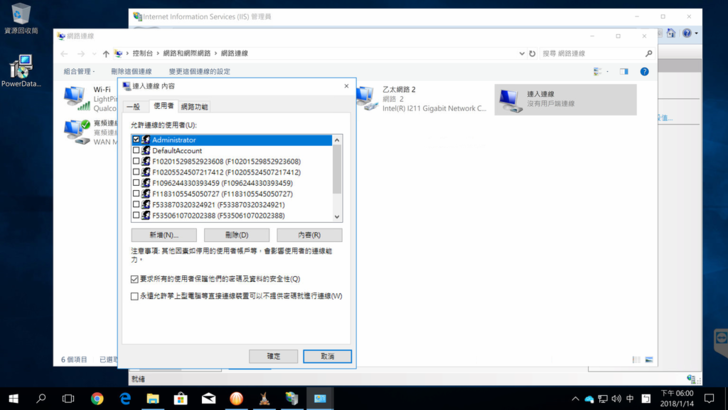Screen dimensions: 728x410
Task: Open the 網路功能 tab
Action: 194,107
